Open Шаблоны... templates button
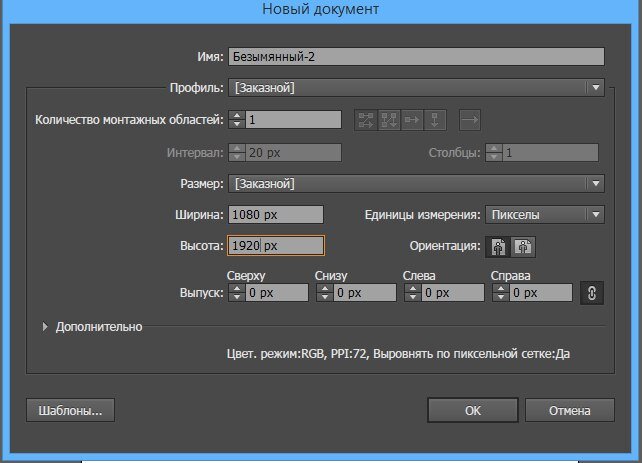642x463 pixels. pos(70,410)
